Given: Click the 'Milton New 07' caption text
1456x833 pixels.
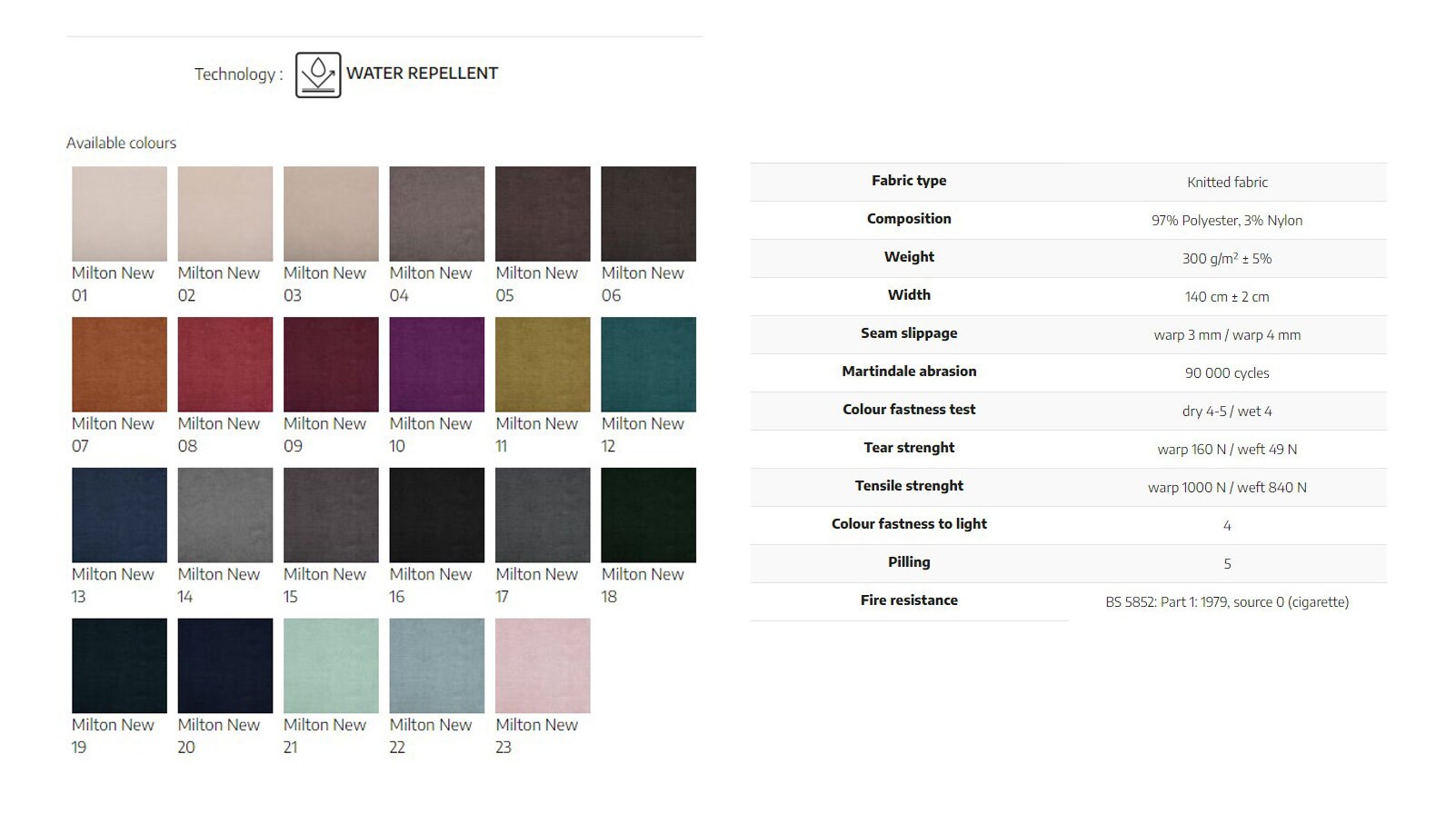Looking at the screenshot, I should pyautogui.click(x=113, y=434).
